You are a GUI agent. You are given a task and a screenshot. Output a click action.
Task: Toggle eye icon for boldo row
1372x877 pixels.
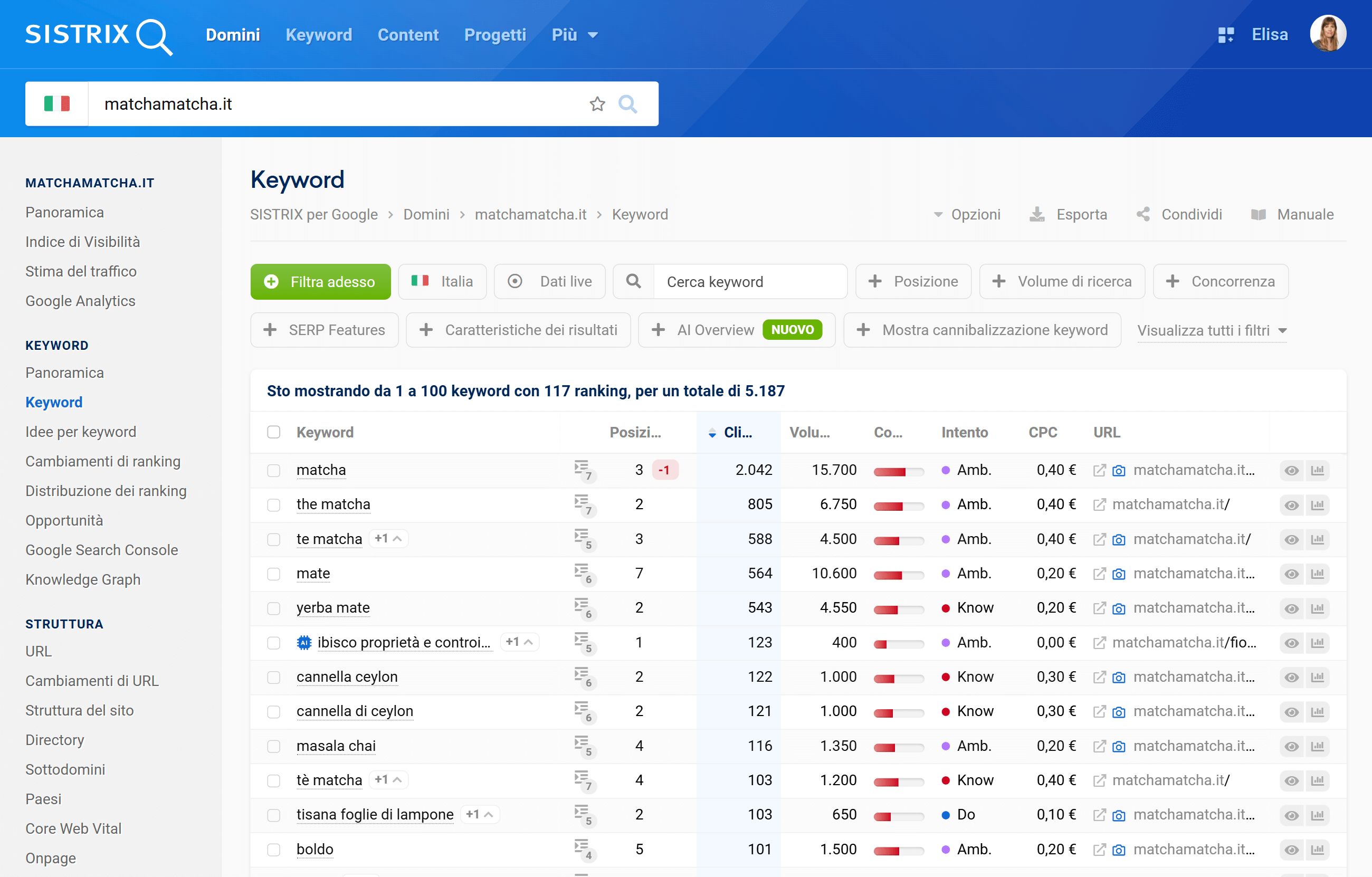point(1291,850)
